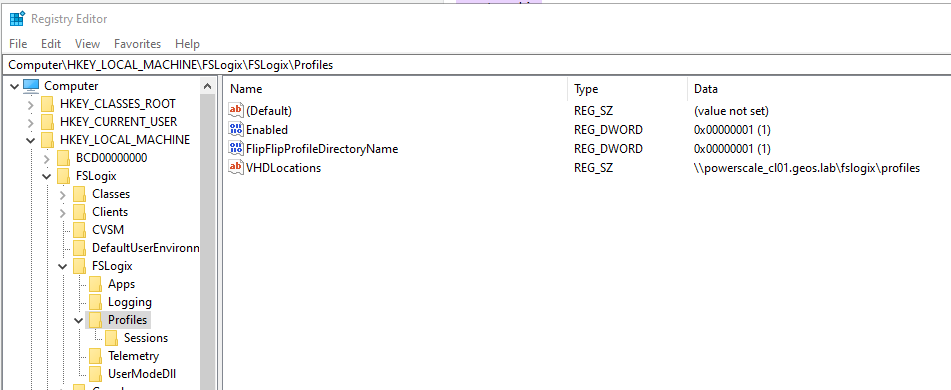The width and height of the screenshot is (951, 390).
Task: Select the HKEY_CURRENT_USER key
Action: pyautogui.click(x=118, y=123)
